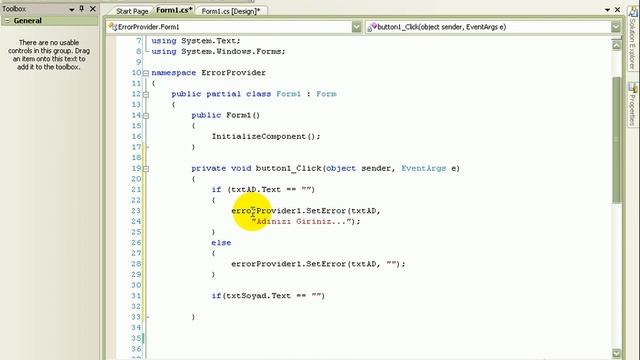
Task: Click the if (txtAD.Text == "") line
Action: (x=263, y=189)
